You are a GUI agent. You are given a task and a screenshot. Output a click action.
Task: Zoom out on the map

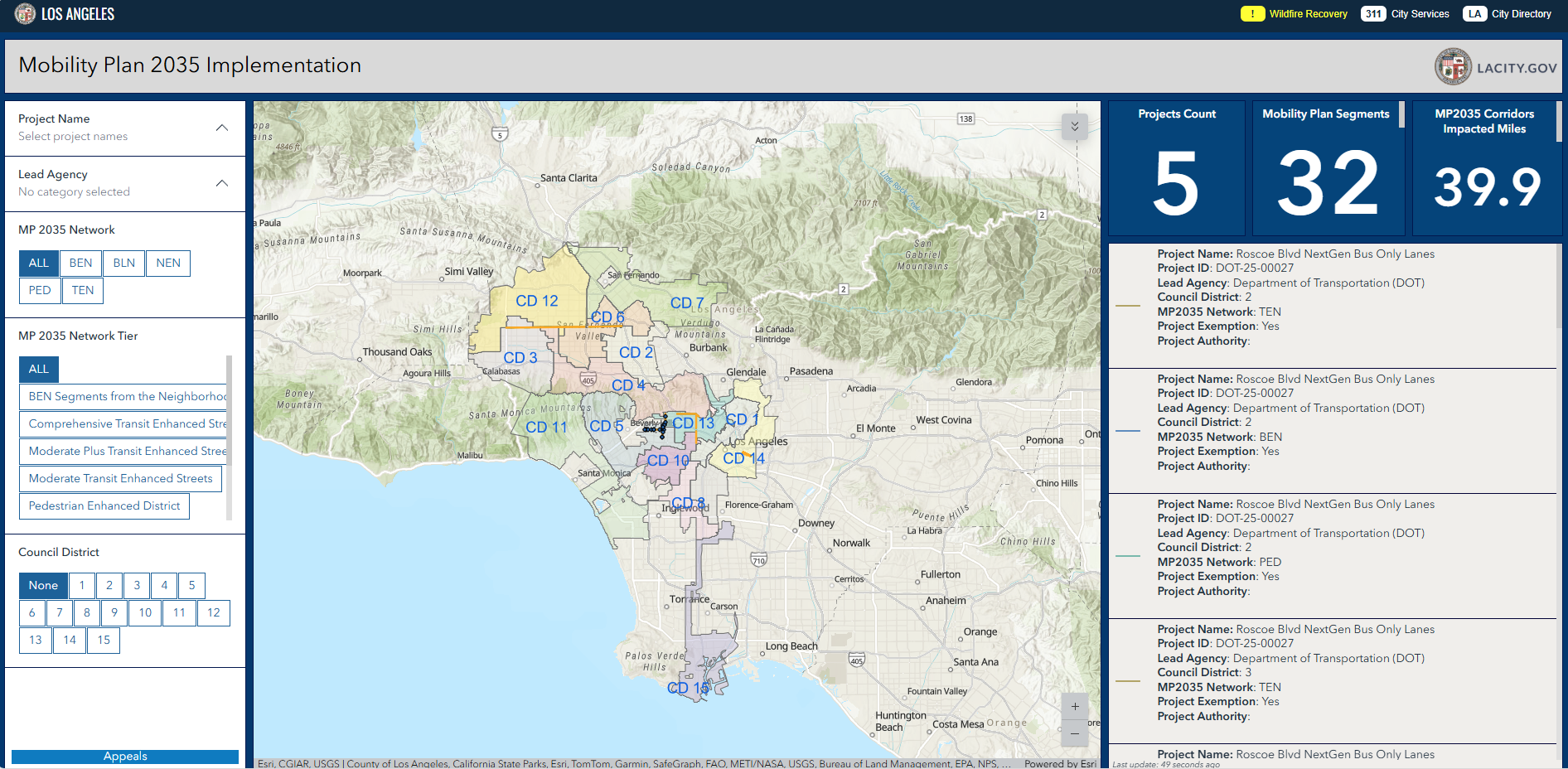click(x=1075, y=733)
